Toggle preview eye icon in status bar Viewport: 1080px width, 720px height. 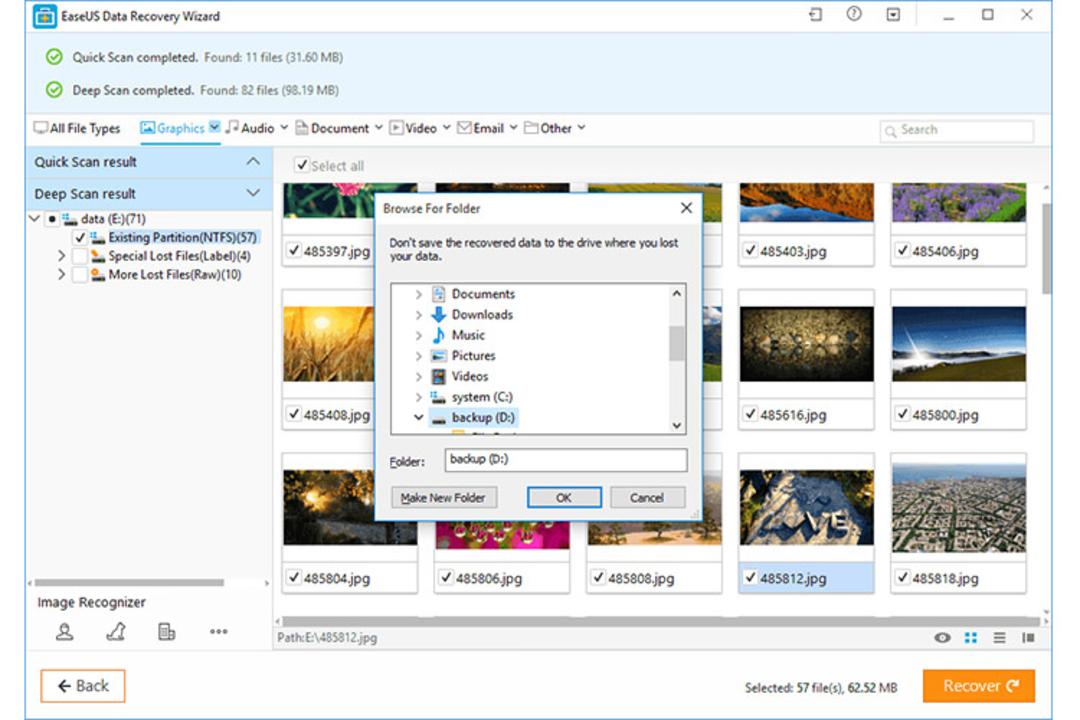coord(942,638)
